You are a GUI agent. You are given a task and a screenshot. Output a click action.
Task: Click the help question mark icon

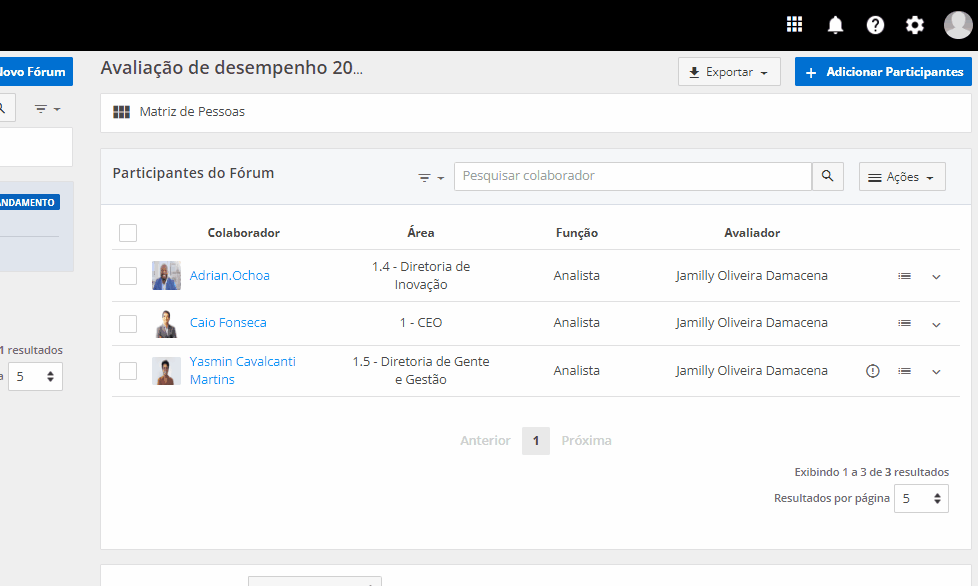(875, 25)
